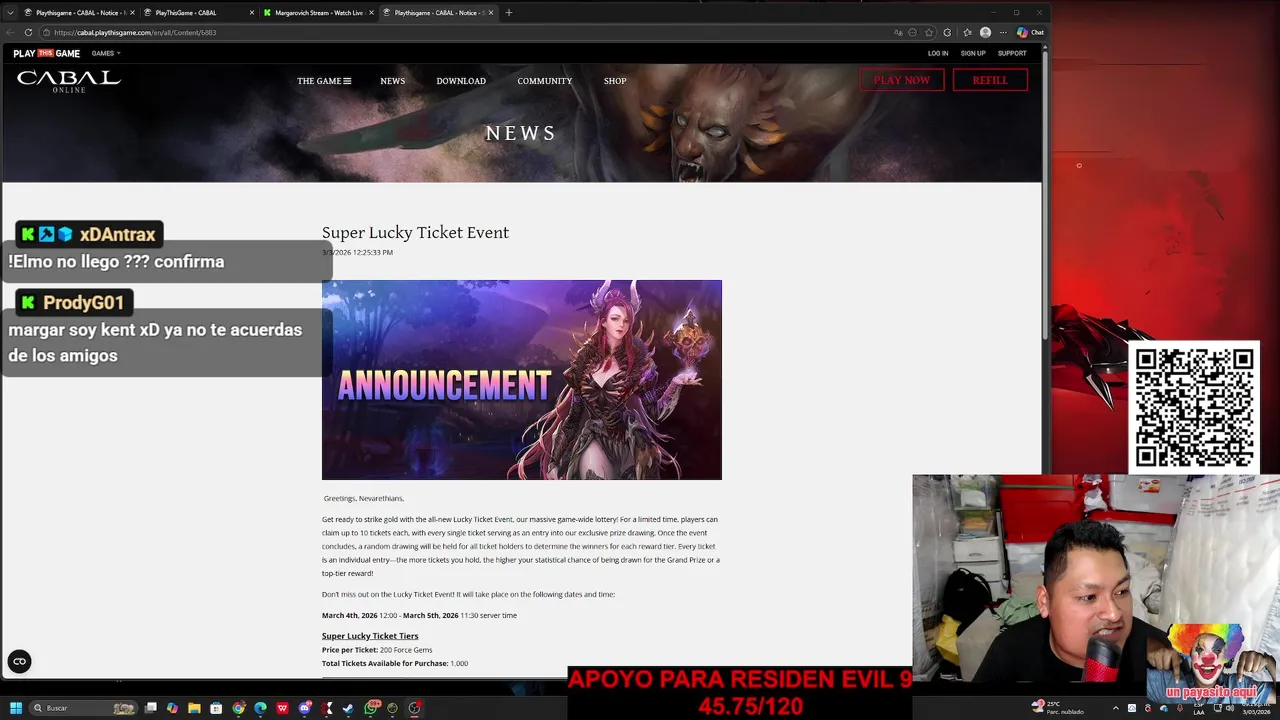Open the browser profile avatar
The width and height of the screenshot is (1280, 720).
(x=985, y=32)
